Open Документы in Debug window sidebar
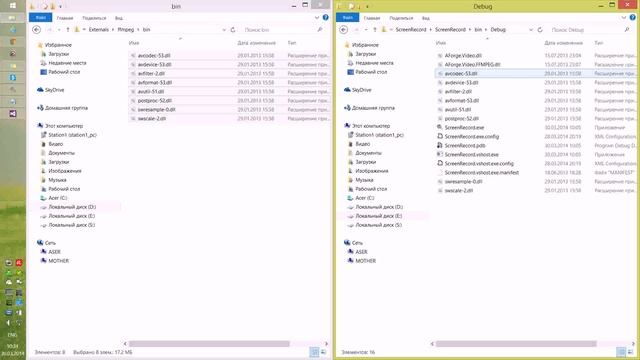The height and width of the screenshot is (360, 640). click(368, 153)
